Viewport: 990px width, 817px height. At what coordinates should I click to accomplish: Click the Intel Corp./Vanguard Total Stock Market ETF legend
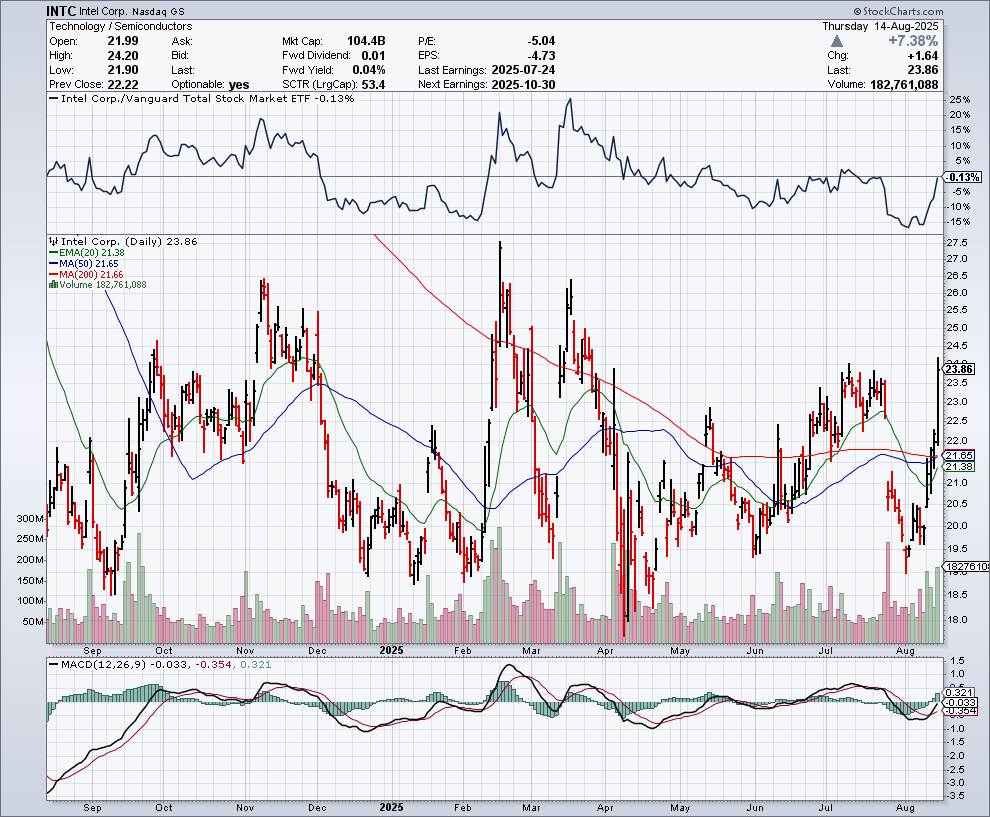pyautogui.click(x=202, y=98)
